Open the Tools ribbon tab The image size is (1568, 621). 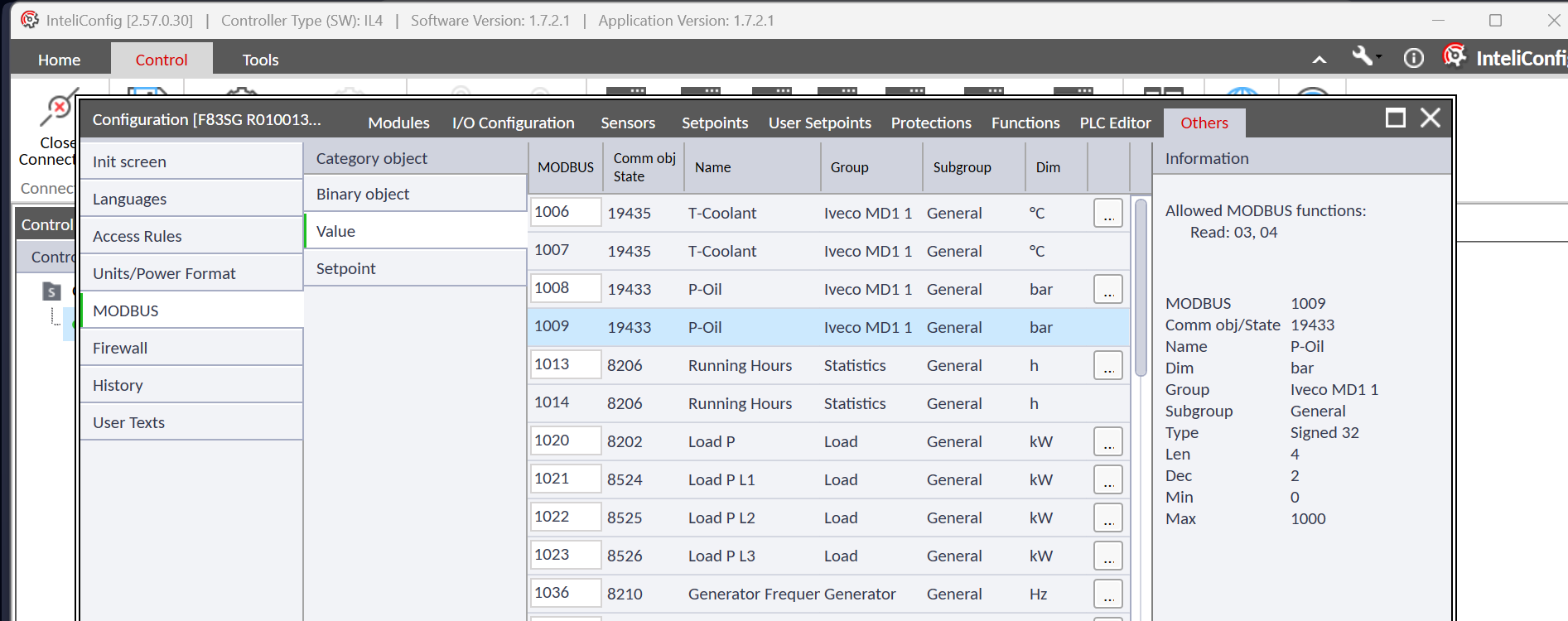(x=260, y=60)
